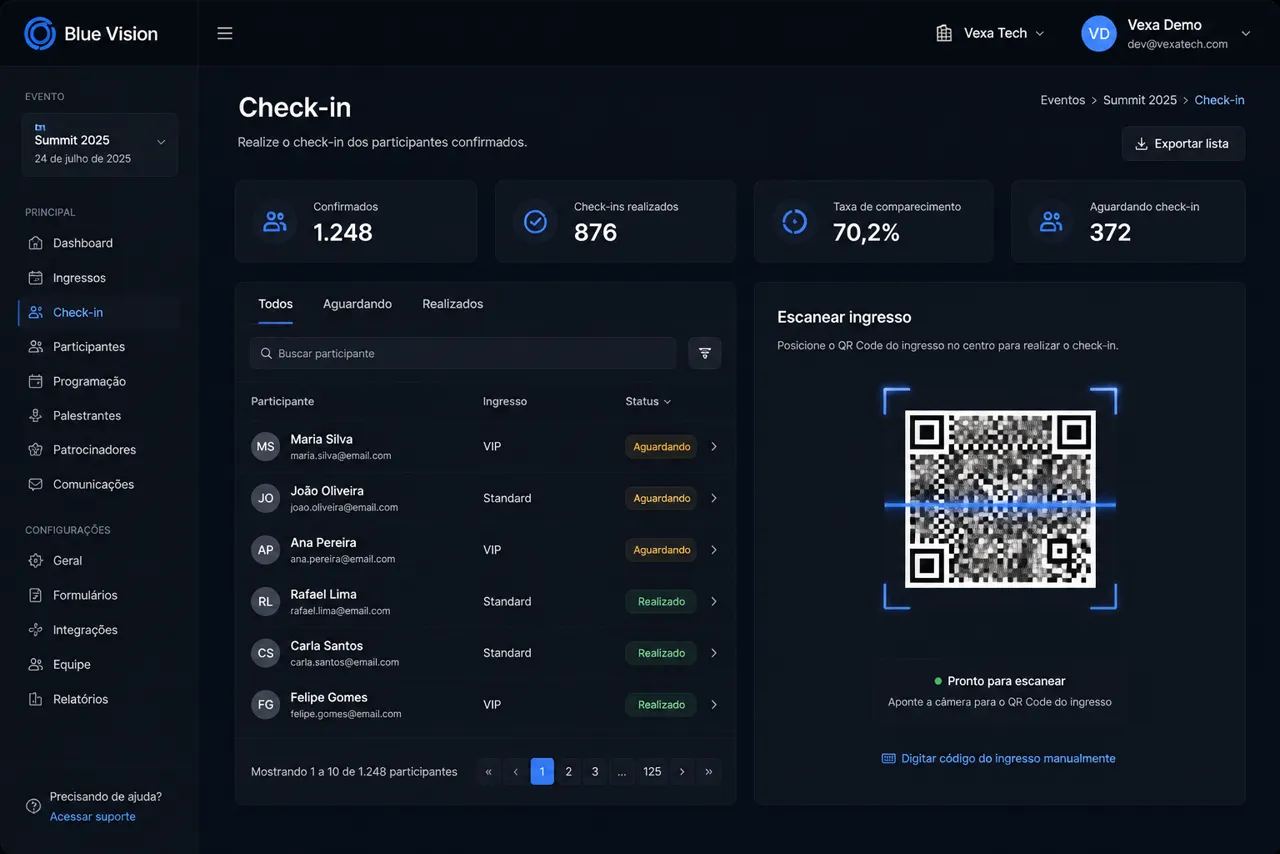Screen dimensions: 1280x854
Task: Click the Participantes people icon in sidebar
Action: [x=36, y=346]
